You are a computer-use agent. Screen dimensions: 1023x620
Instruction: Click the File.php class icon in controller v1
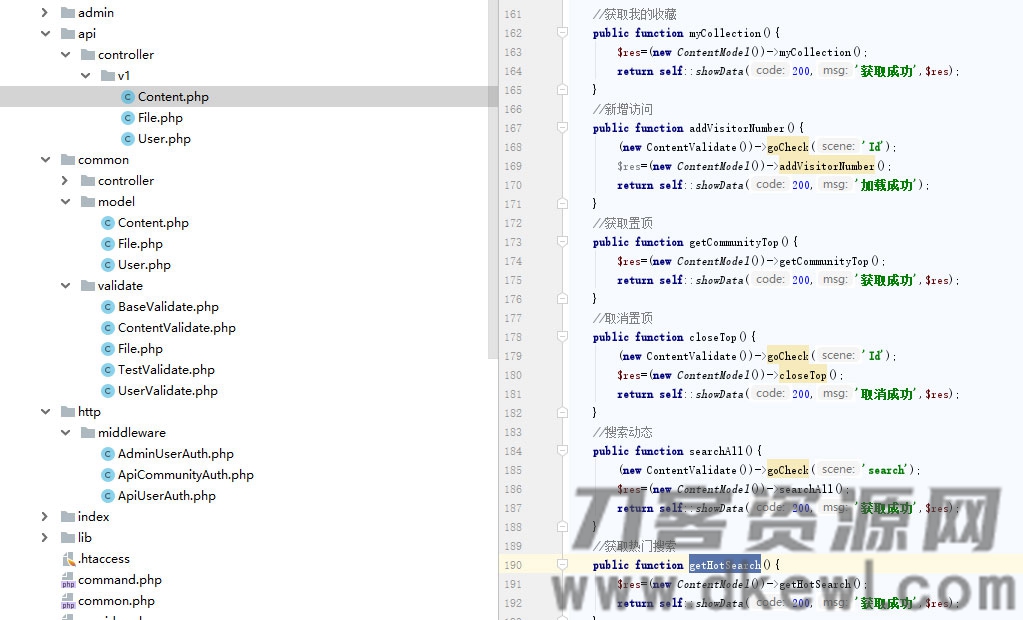[x=127, y=117]
